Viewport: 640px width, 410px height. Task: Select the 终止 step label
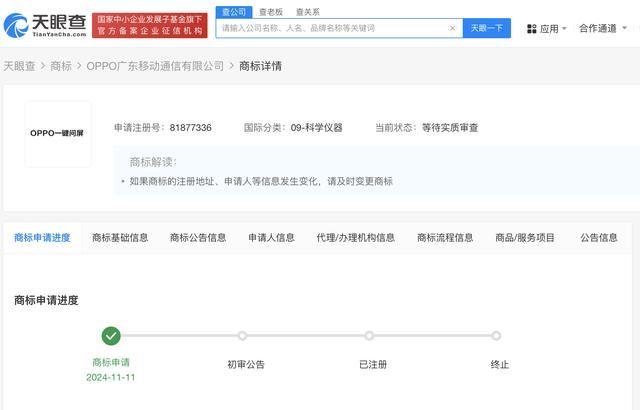[x=500, y=364]
